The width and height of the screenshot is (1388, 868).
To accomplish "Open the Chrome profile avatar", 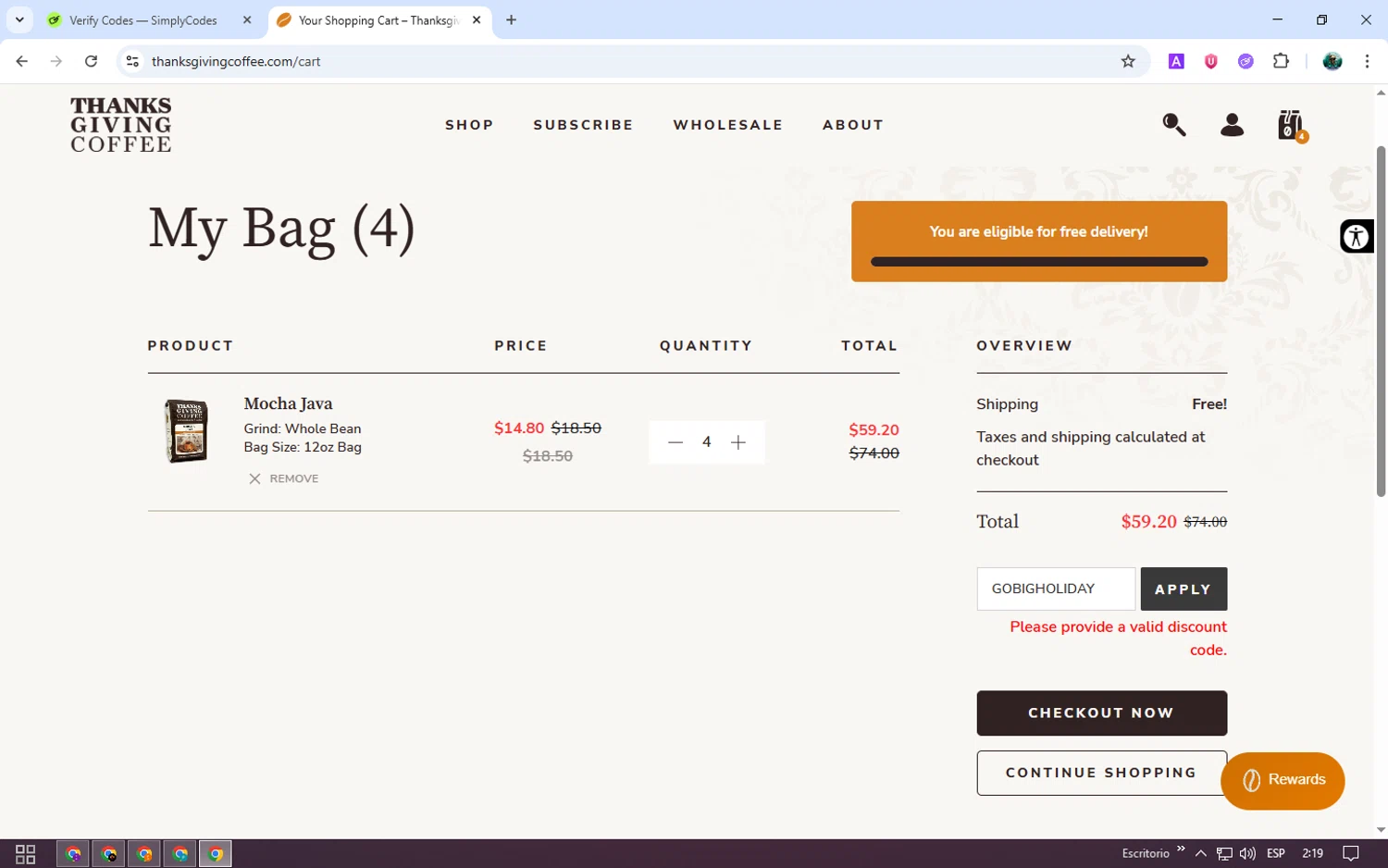I will coord(1332,61).
